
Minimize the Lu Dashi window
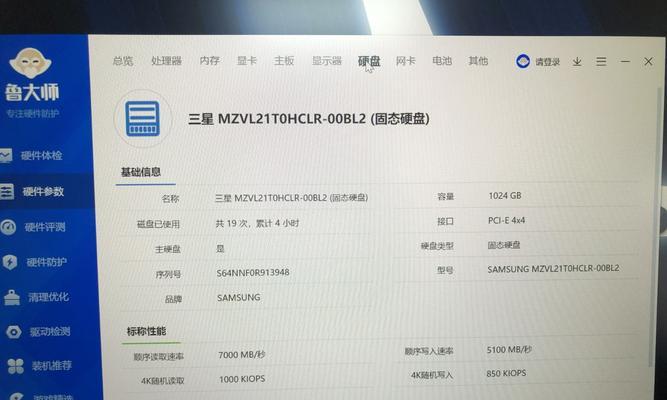(x=625, y=61)
